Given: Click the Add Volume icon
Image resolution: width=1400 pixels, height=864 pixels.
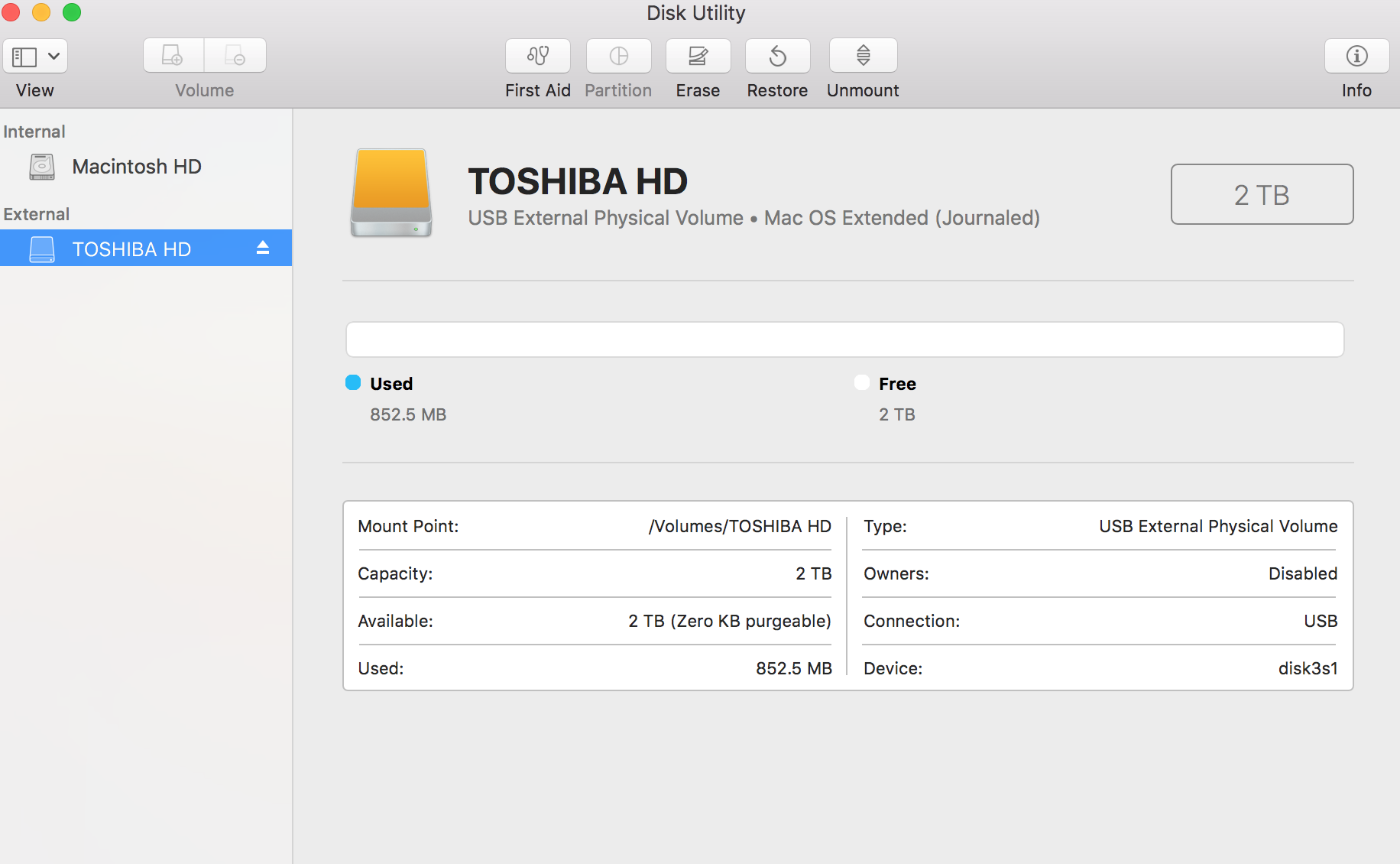Looking at the screenshot, I should point(173,56).
